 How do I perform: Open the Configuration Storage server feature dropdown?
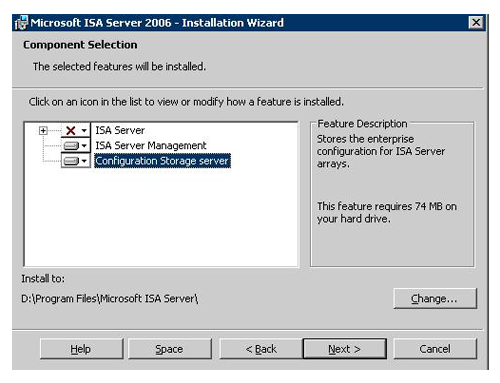point(76,161)
